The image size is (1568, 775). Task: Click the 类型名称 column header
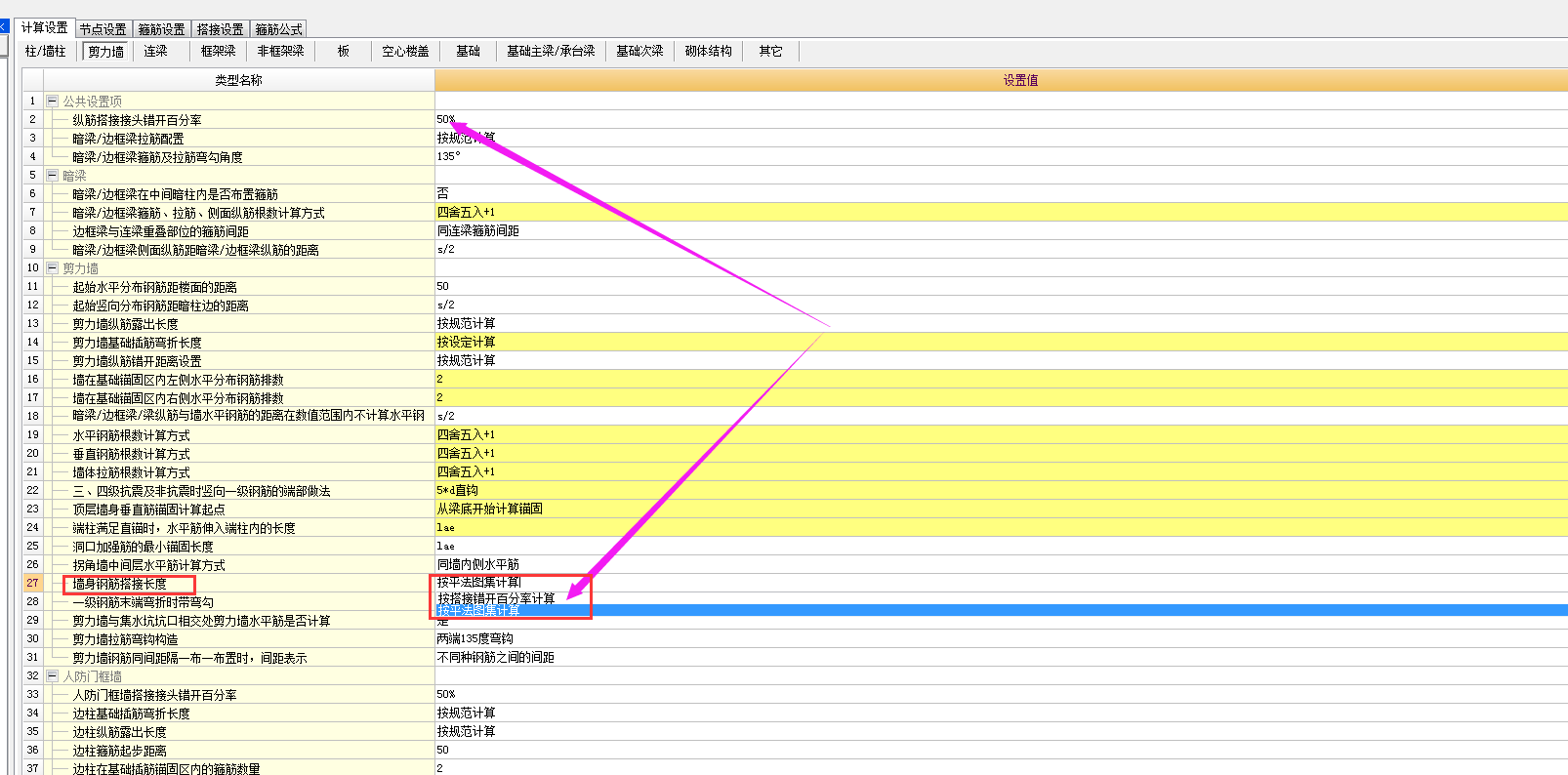click(238, 80)
